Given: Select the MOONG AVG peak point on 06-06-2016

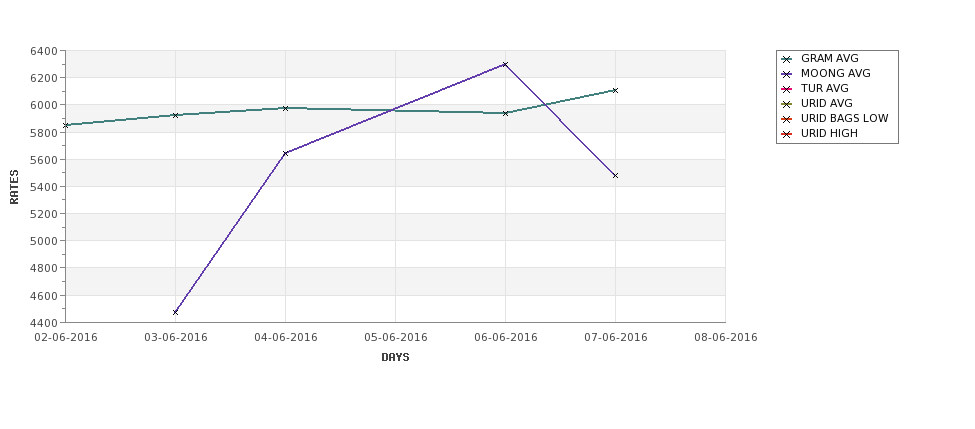Looking at the screenshot, I should tap(505, 64).
